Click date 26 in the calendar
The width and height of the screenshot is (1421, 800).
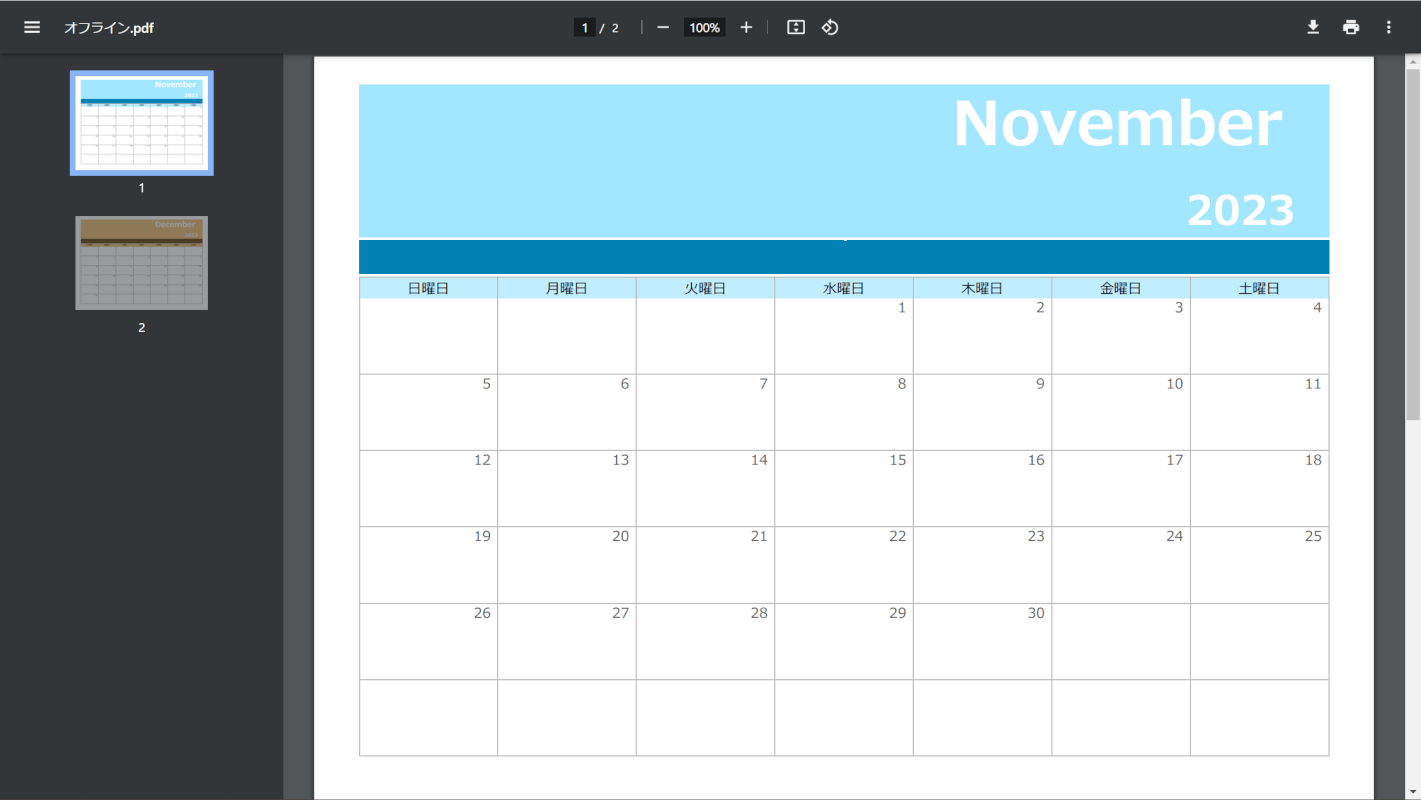pos(482,613)
